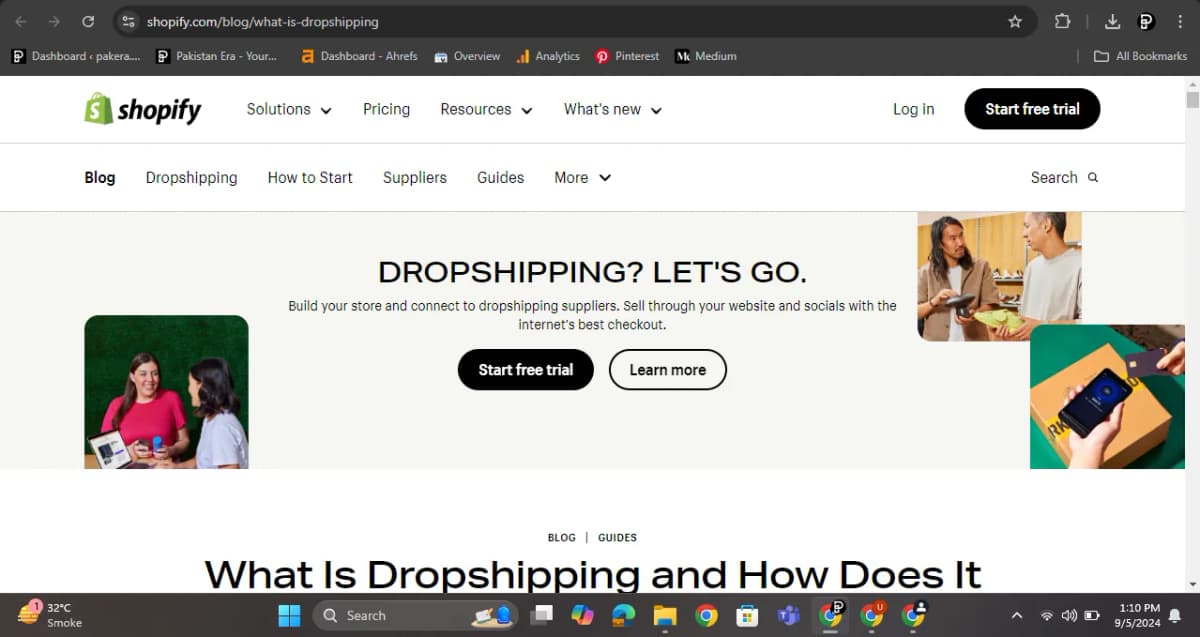The height and width of the screenshot is (637, 1200).
Task: Open the notifications bell icon
Action: click(1175, 616)
